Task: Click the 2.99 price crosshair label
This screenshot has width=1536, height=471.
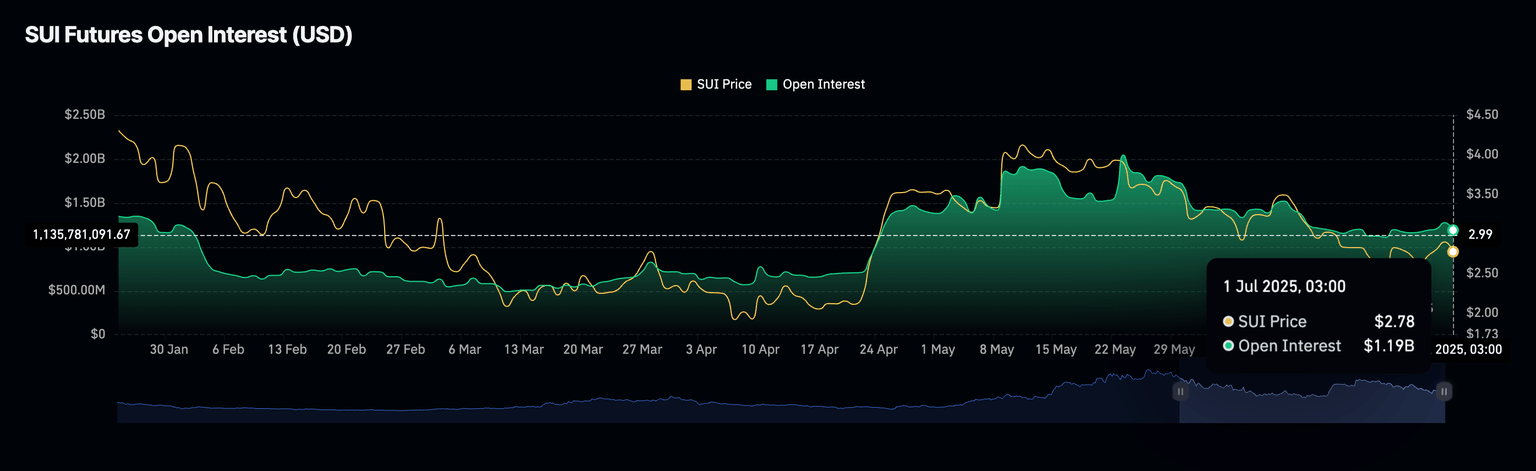Action: [x=1479, y=235]
